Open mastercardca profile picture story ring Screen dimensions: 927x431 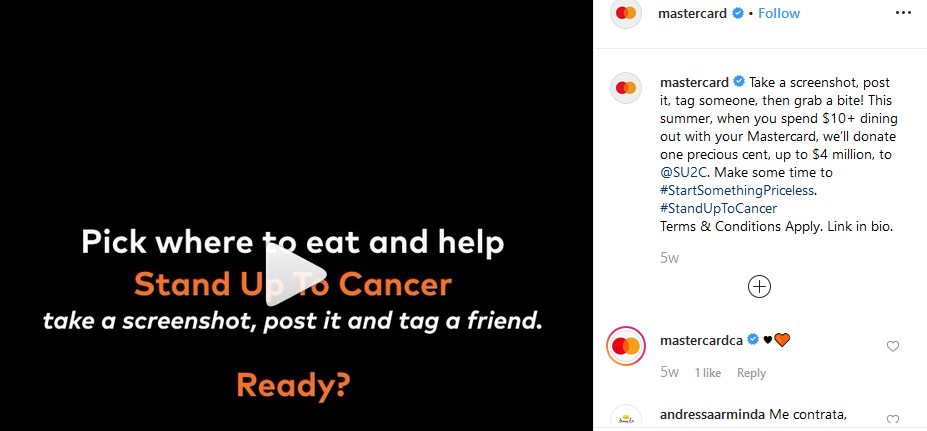[625, 346]
